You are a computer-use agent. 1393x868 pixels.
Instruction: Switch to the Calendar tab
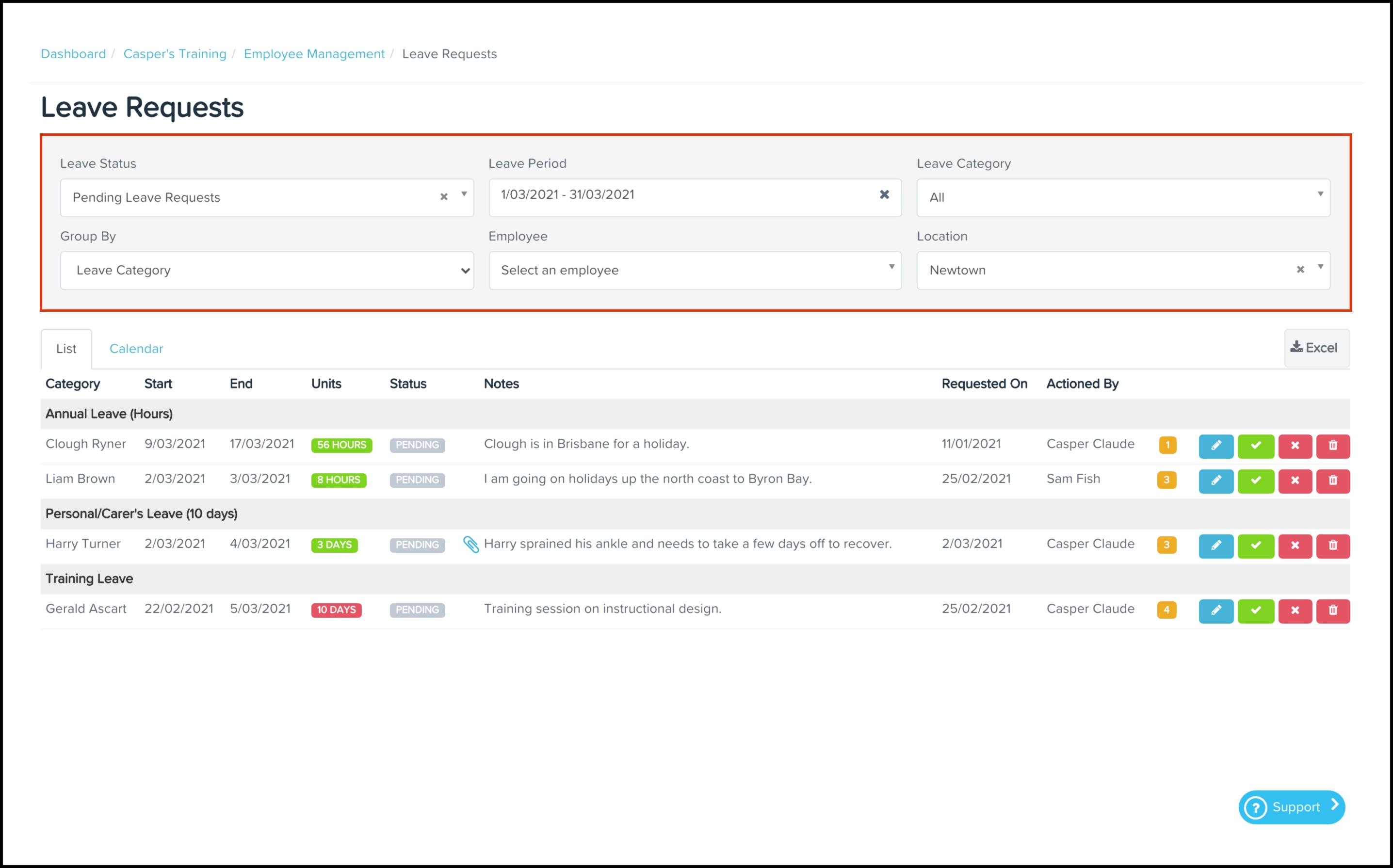(136, 349)
